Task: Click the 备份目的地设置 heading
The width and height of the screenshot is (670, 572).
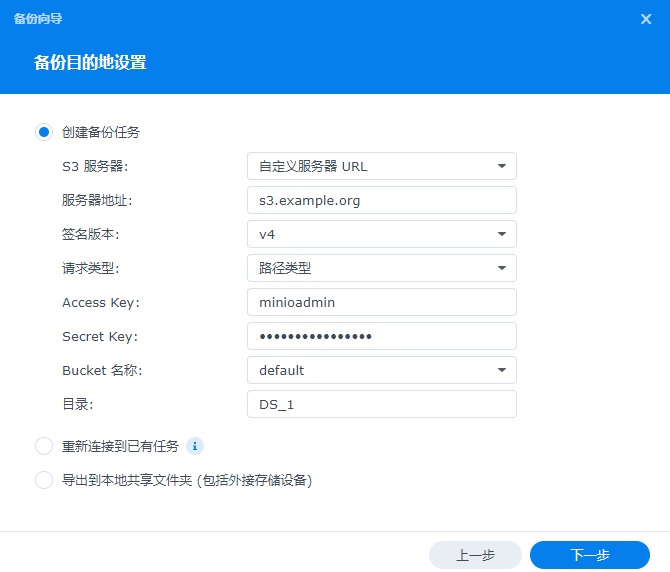Action: tap(90, 62)
